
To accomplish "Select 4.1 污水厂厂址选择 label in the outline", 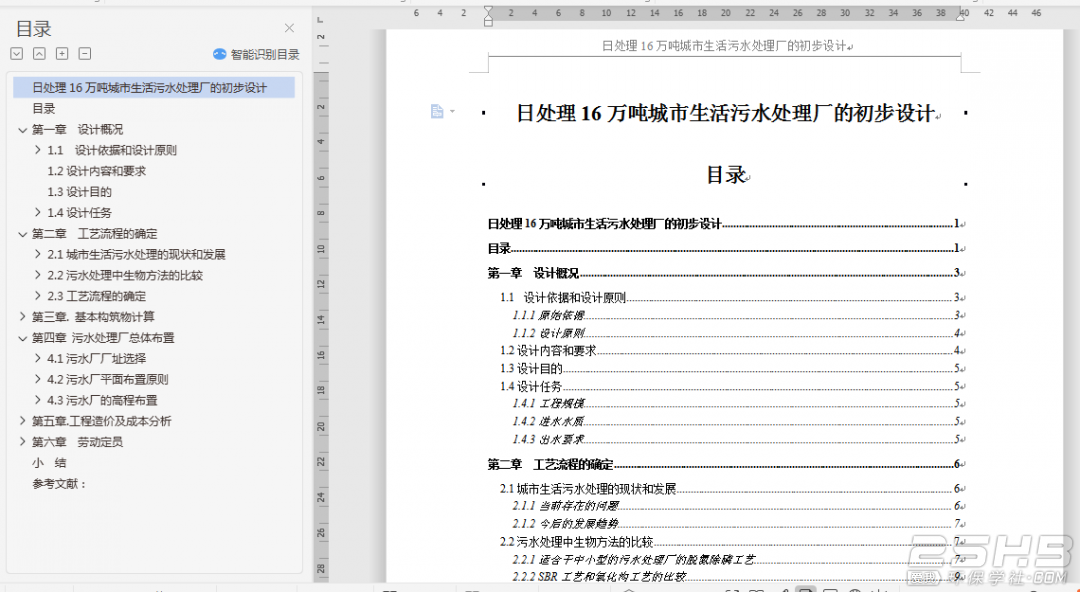I will [96, 358].
